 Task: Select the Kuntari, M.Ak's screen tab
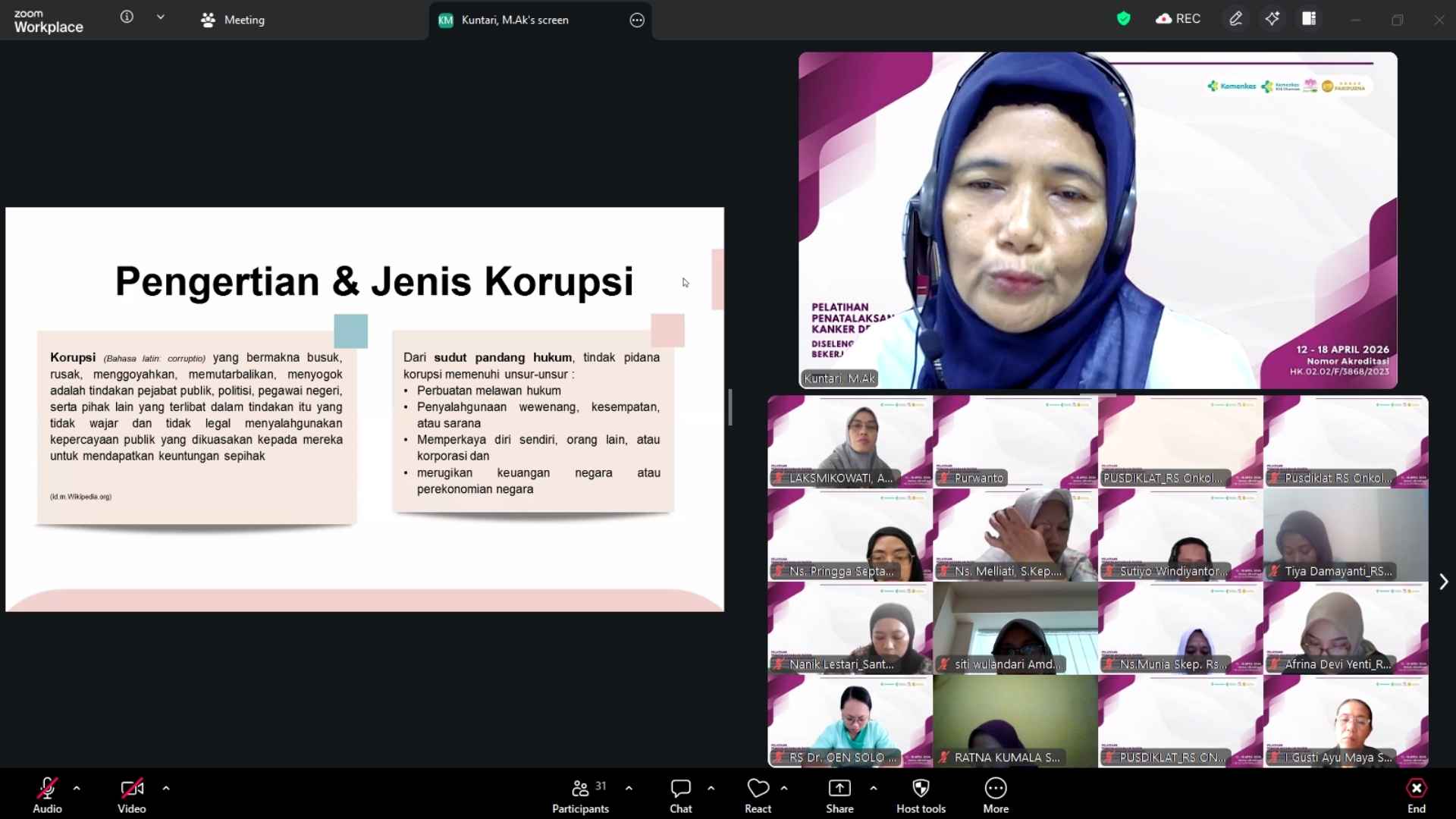[x=516, y=20]
